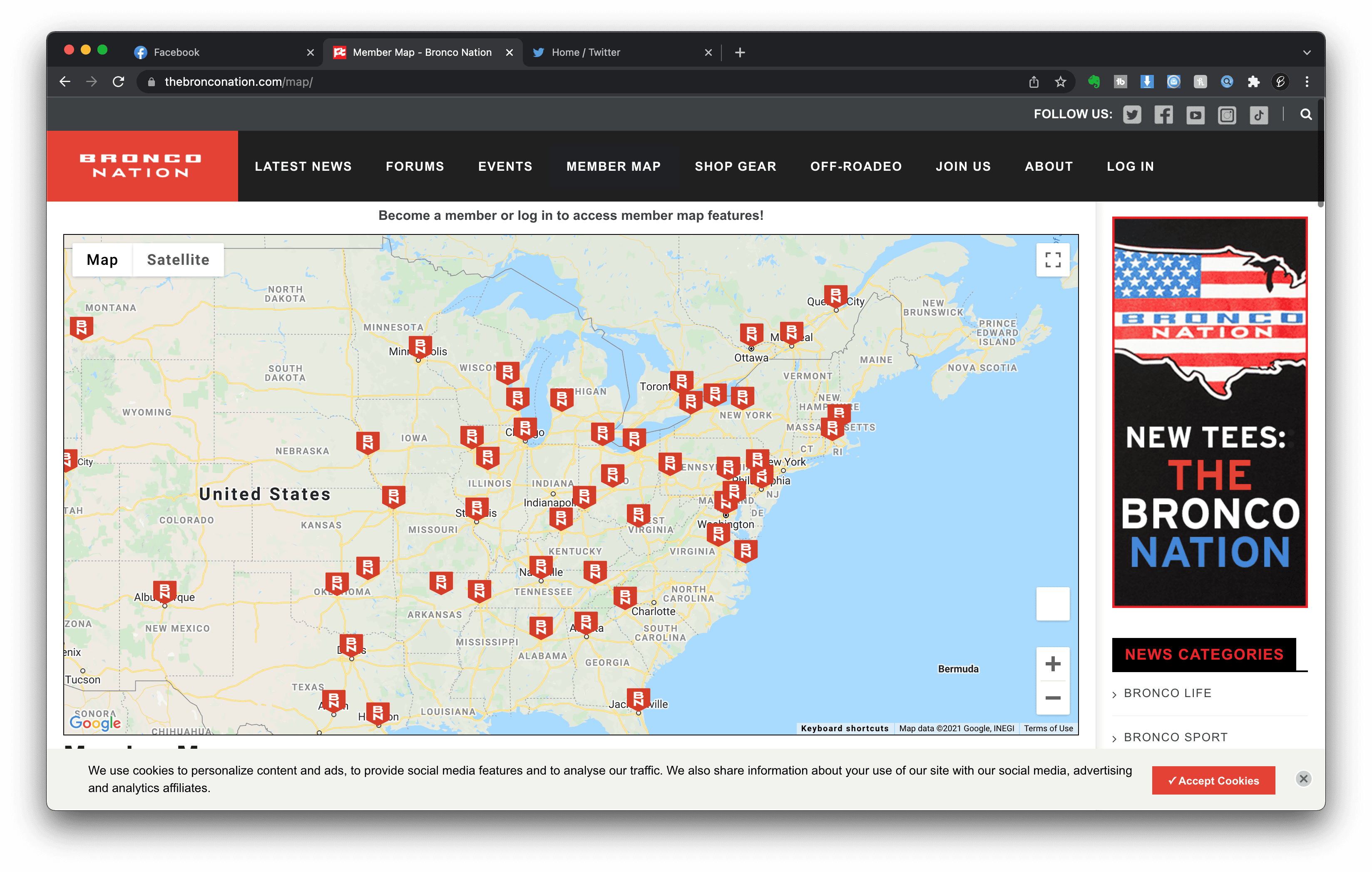The height and width of the screenshot is (872, 1372).
Task: Open the Member Map menu item
Action: coord(613,166)
